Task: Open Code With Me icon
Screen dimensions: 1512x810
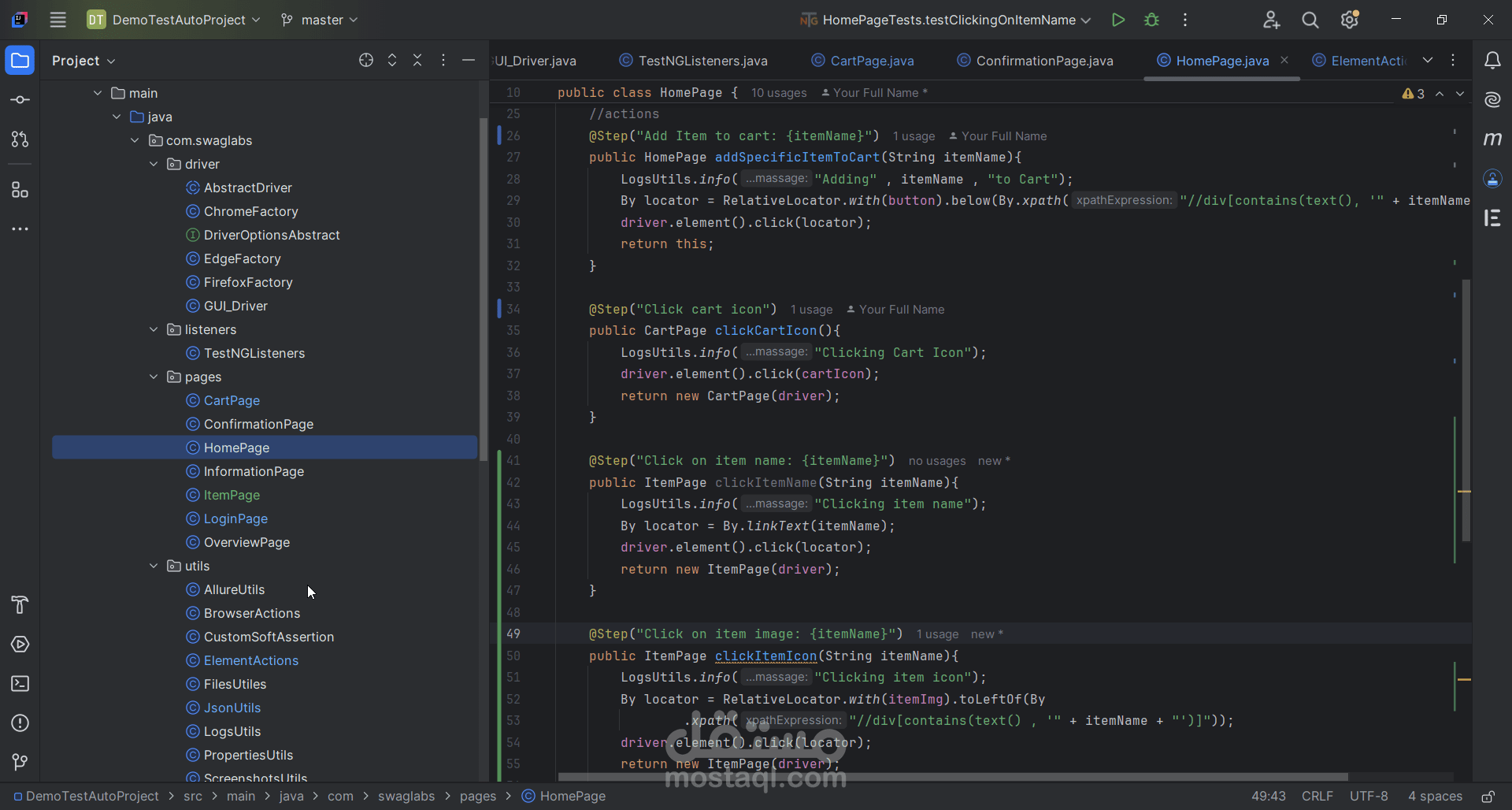Action: 1271,20
